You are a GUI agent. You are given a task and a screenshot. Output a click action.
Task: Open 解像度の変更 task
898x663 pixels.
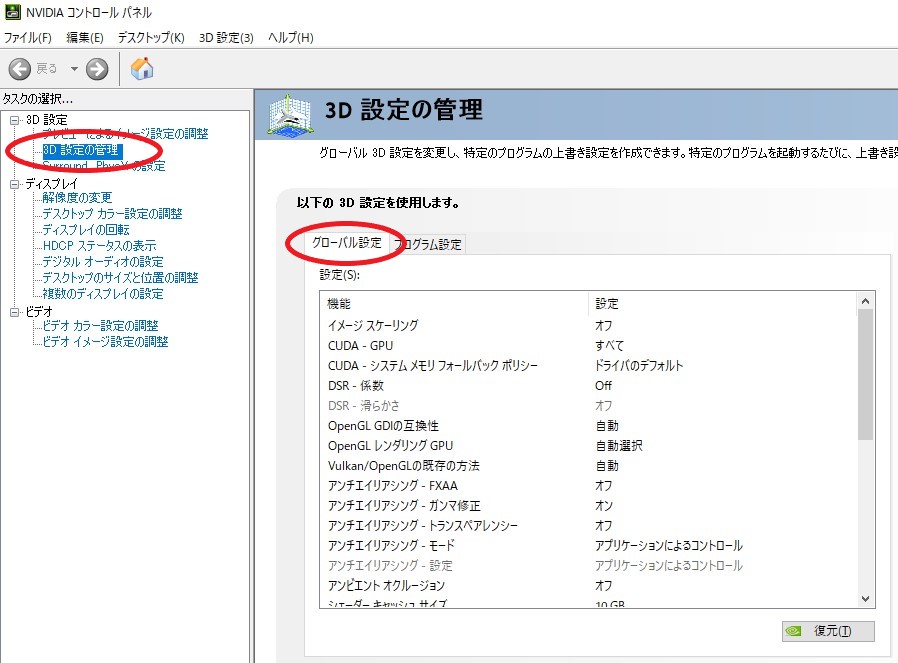(x=77, y=198)
